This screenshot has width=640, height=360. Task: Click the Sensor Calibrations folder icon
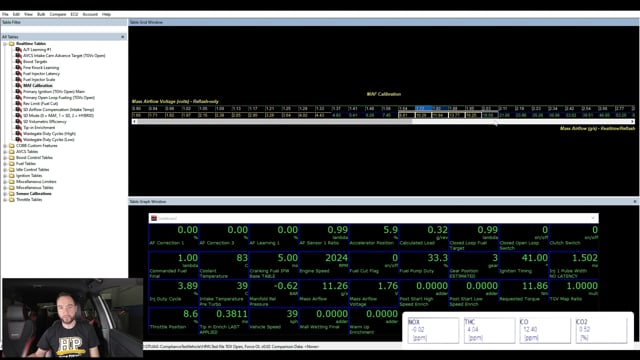click(x=11, y=193)
